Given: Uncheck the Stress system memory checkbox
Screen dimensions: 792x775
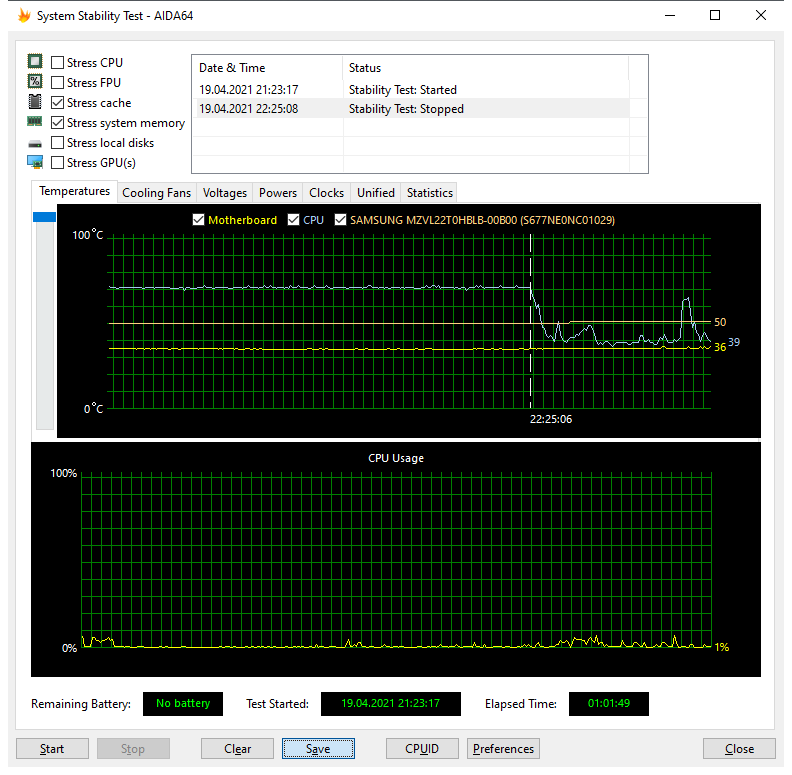Looking at the screenshot, I should 58,123.
